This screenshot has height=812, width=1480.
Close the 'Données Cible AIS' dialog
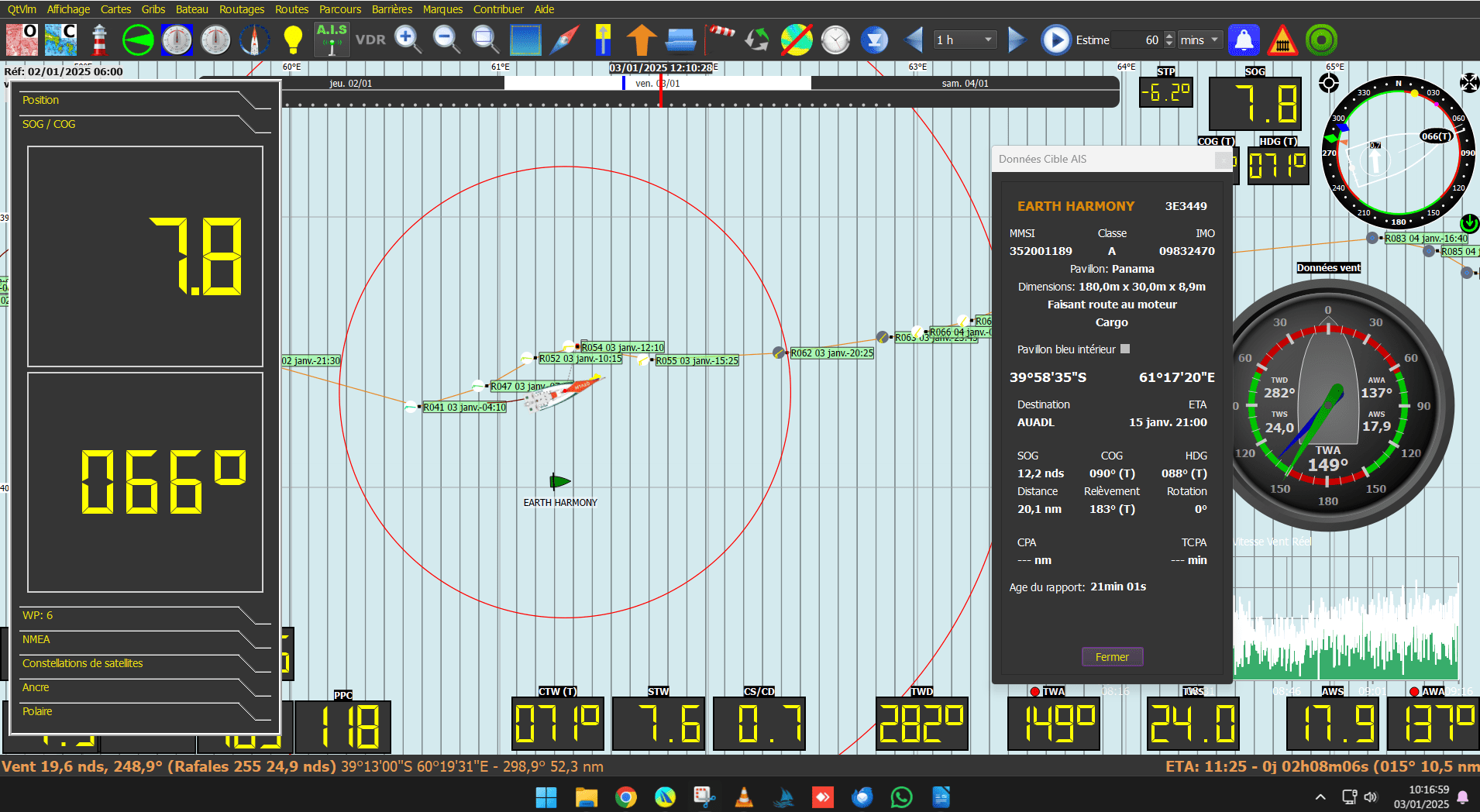pos(1223,159)
